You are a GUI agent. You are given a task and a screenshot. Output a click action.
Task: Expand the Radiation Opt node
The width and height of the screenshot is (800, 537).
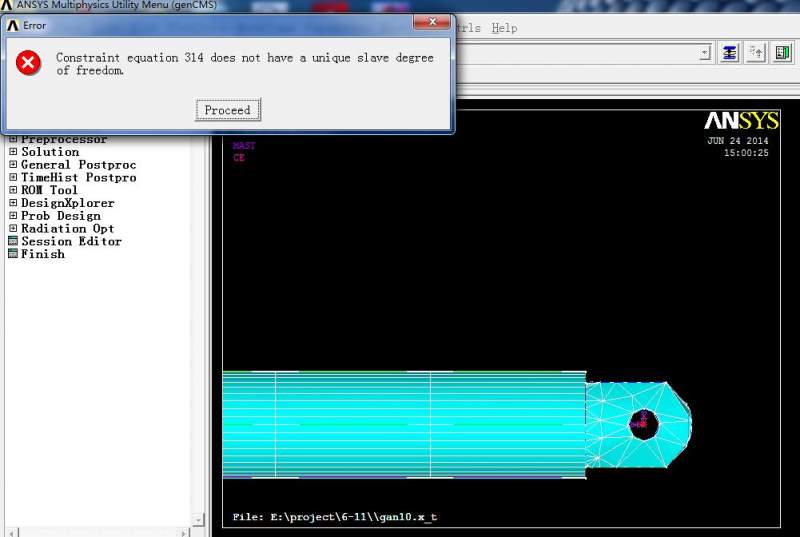click(13, 228)
